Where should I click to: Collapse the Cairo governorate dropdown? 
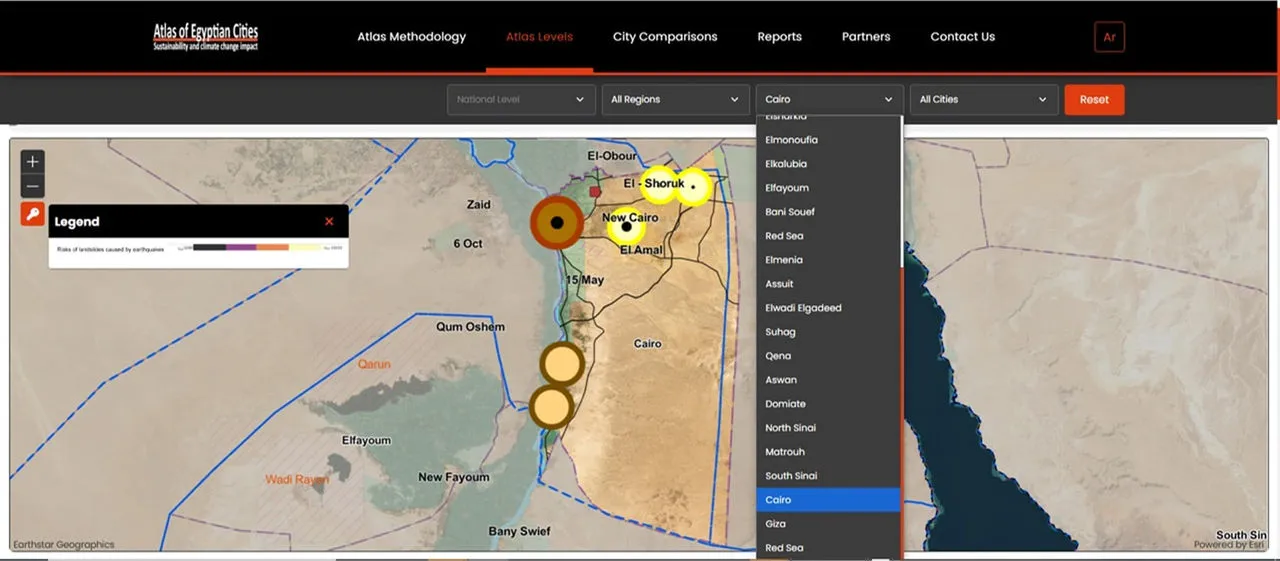point(829,100)
